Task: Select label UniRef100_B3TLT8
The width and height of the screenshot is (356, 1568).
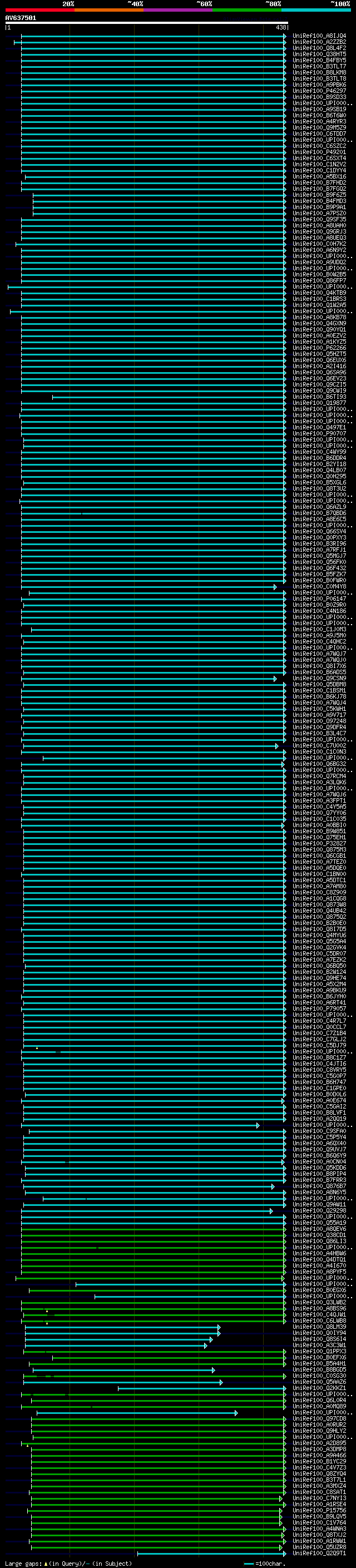Action: click(319, 78)
